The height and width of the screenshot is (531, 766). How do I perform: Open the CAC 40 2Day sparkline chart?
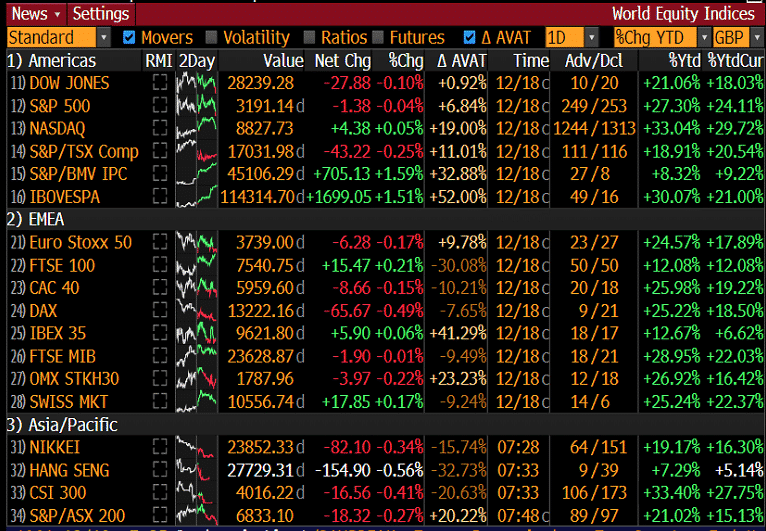[196, 287]
